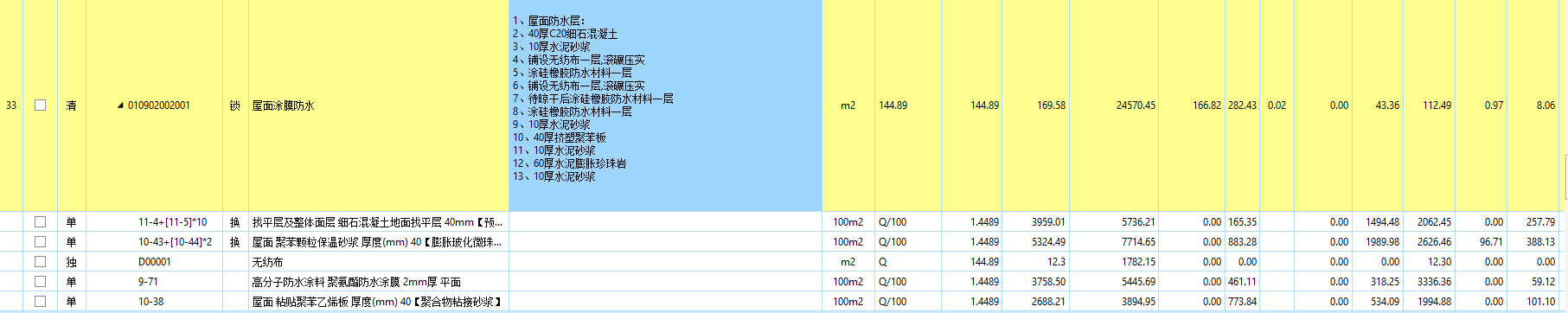This screenshot has height=313, width=1568.
Task: Select value 112.49 in row 33
Action: click(1437, 105)
